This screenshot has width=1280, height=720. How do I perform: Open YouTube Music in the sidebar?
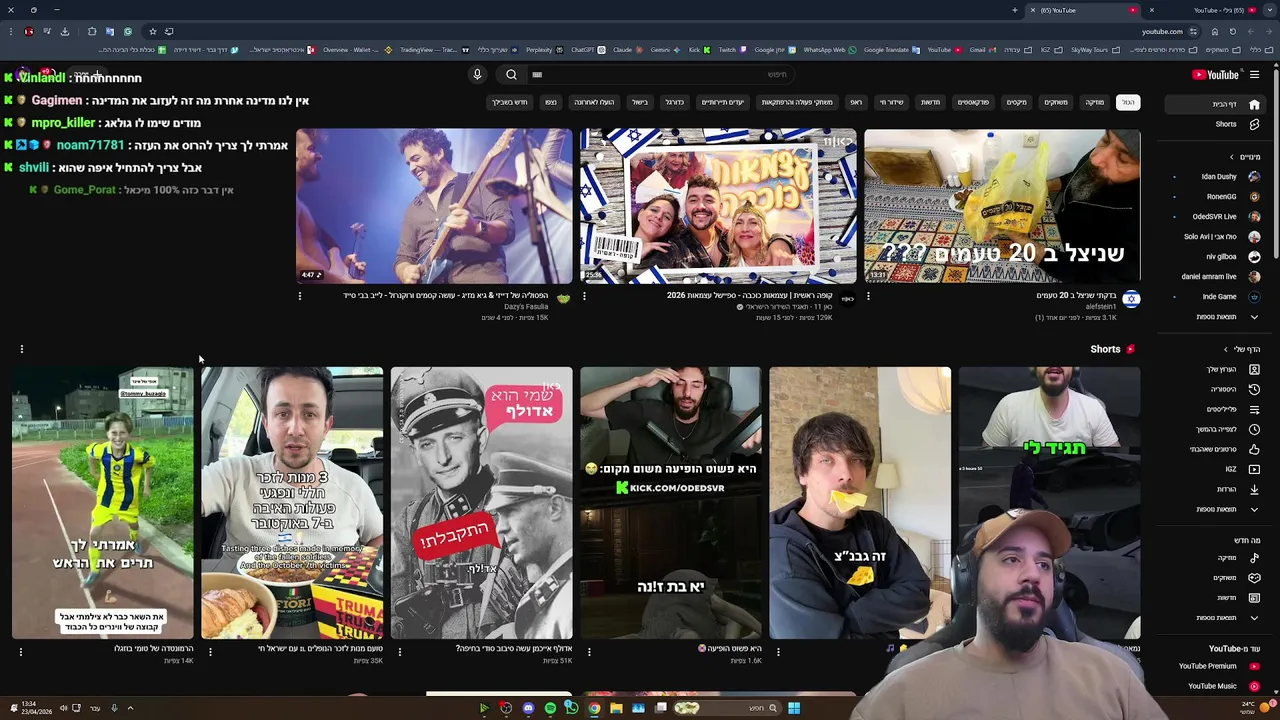coord(1216,686)
